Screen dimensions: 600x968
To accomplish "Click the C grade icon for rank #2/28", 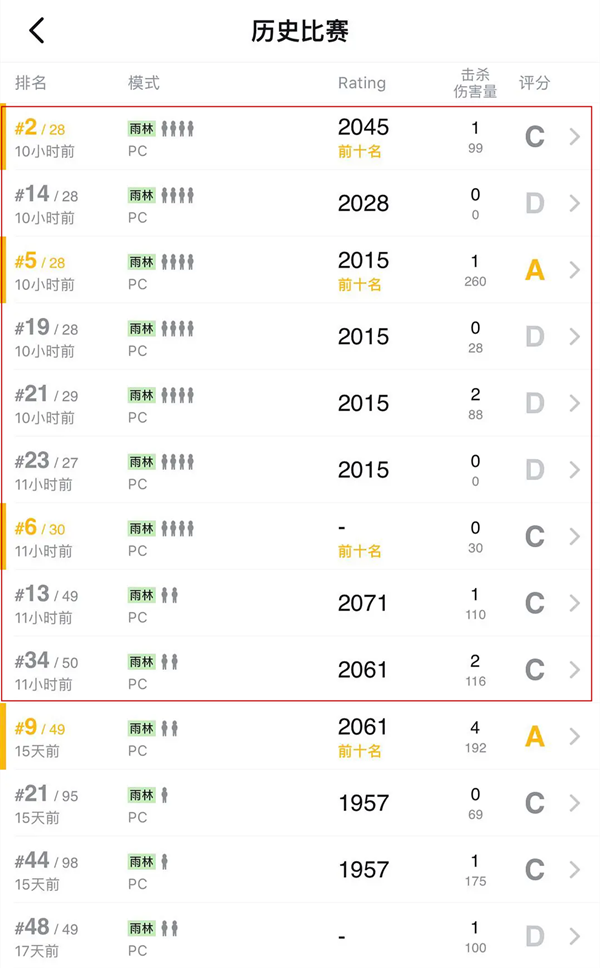I will 535,136.
